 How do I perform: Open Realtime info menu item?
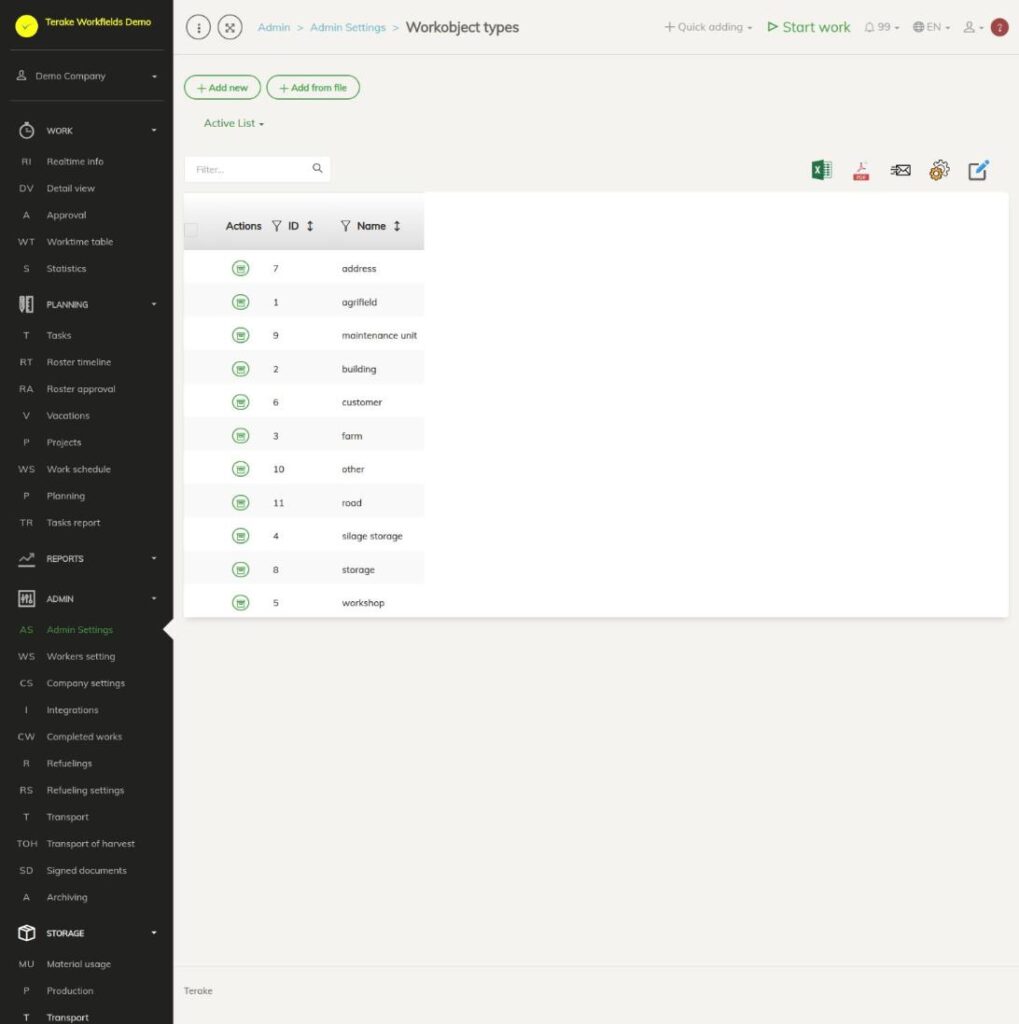pos(74,161)
